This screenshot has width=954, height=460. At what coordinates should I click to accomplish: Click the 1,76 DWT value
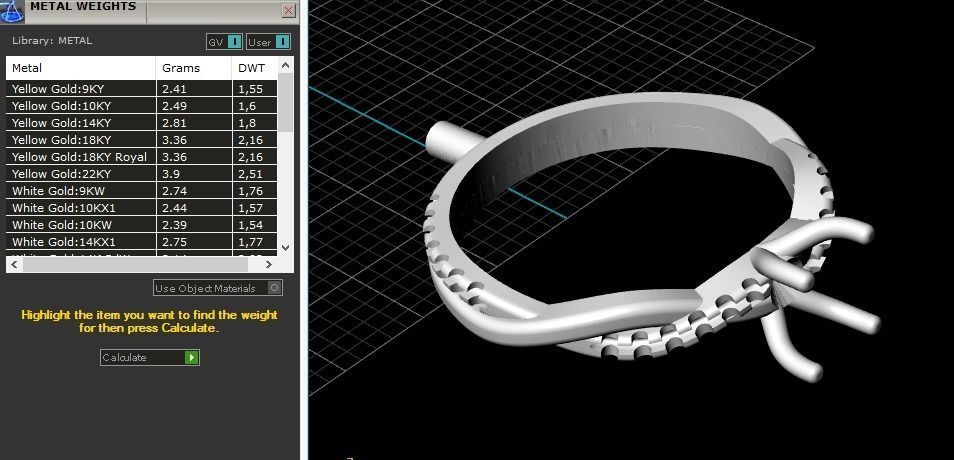[x=250, y=191]
